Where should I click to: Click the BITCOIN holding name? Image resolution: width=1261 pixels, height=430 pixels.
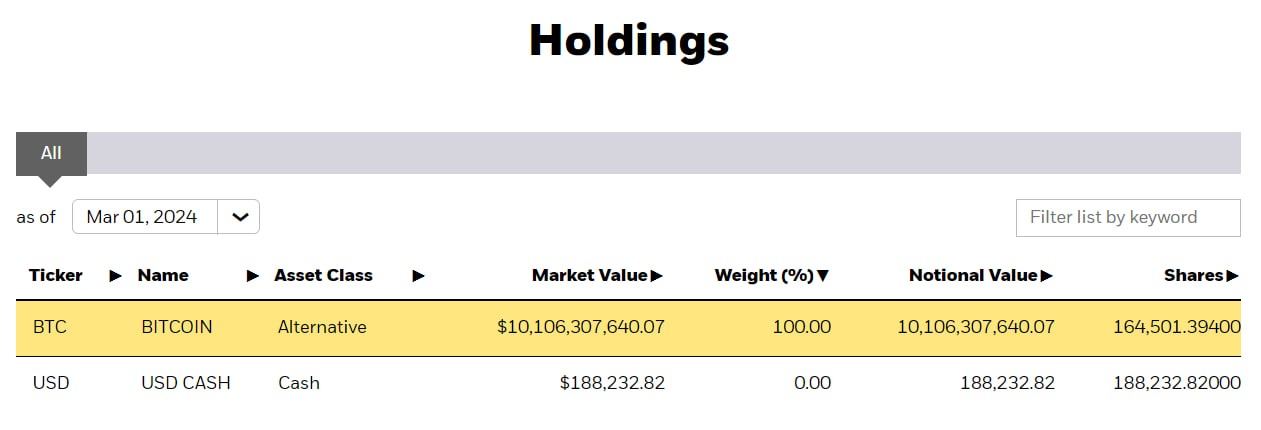click(177, 327)
